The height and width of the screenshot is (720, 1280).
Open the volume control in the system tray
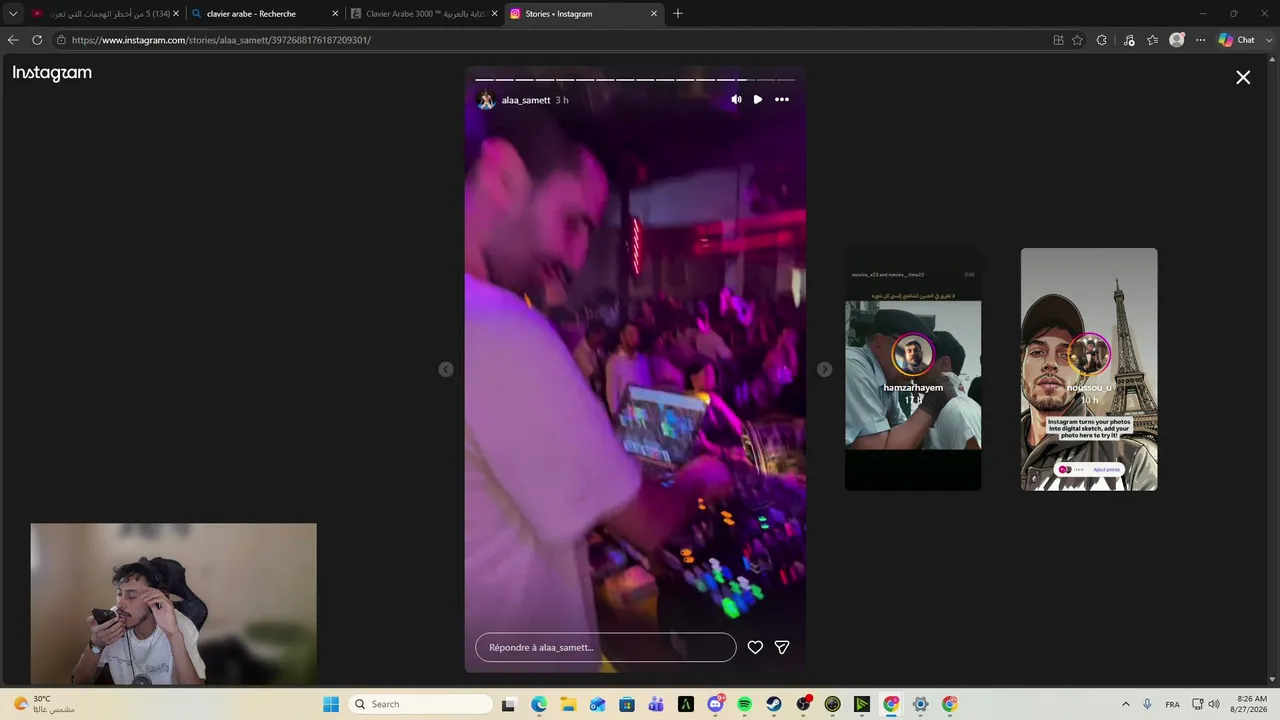[x=1214, y=704]
